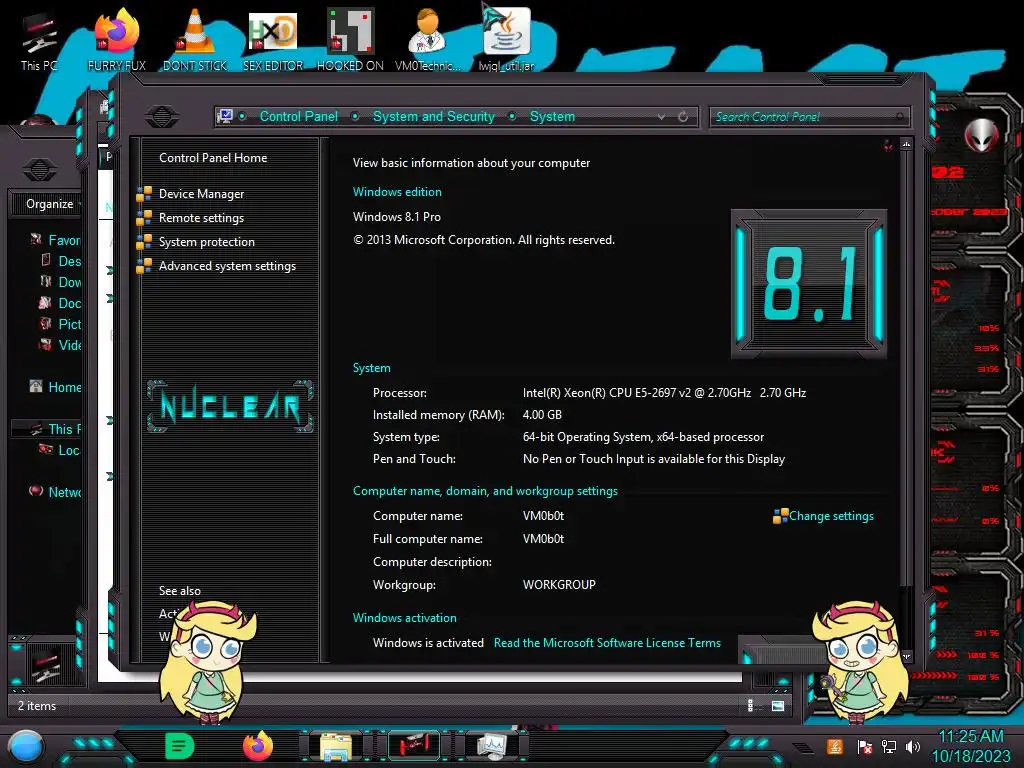Viewport: 1024px width, 768px height.
Task: Click the taskbar clock showing 11:25 AM
Action: [970, 747]
